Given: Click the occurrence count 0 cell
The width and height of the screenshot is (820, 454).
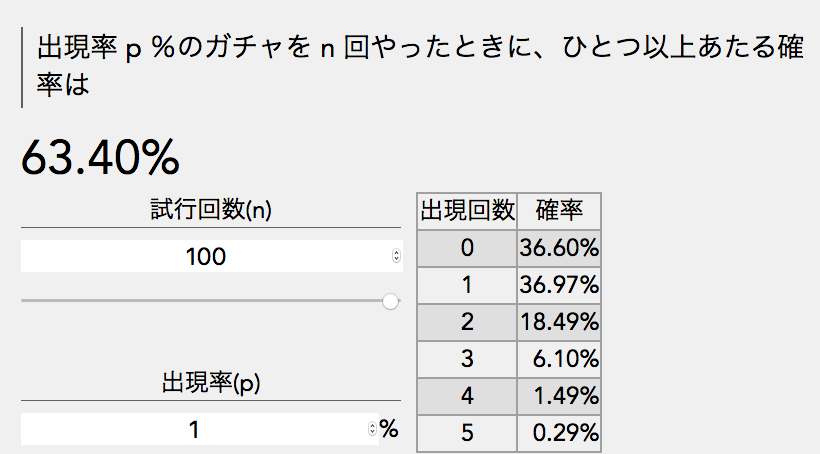Looking at the screenshot, I should click(466, 248).
